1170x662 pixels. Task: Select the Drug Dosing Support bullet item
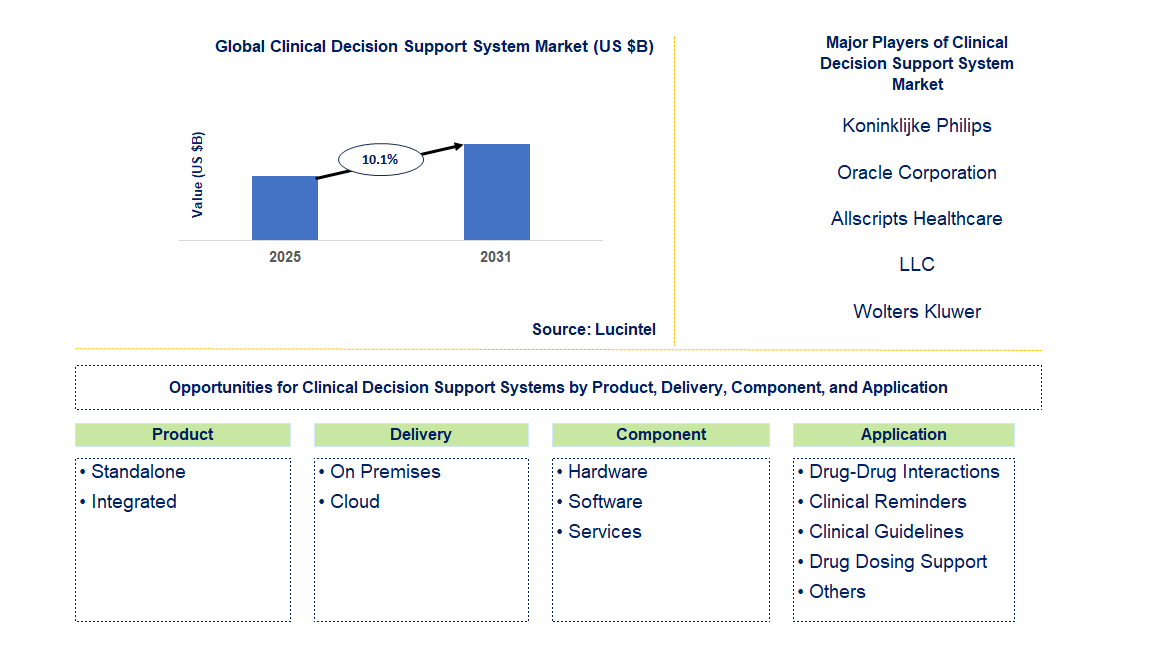coord(892,562)
